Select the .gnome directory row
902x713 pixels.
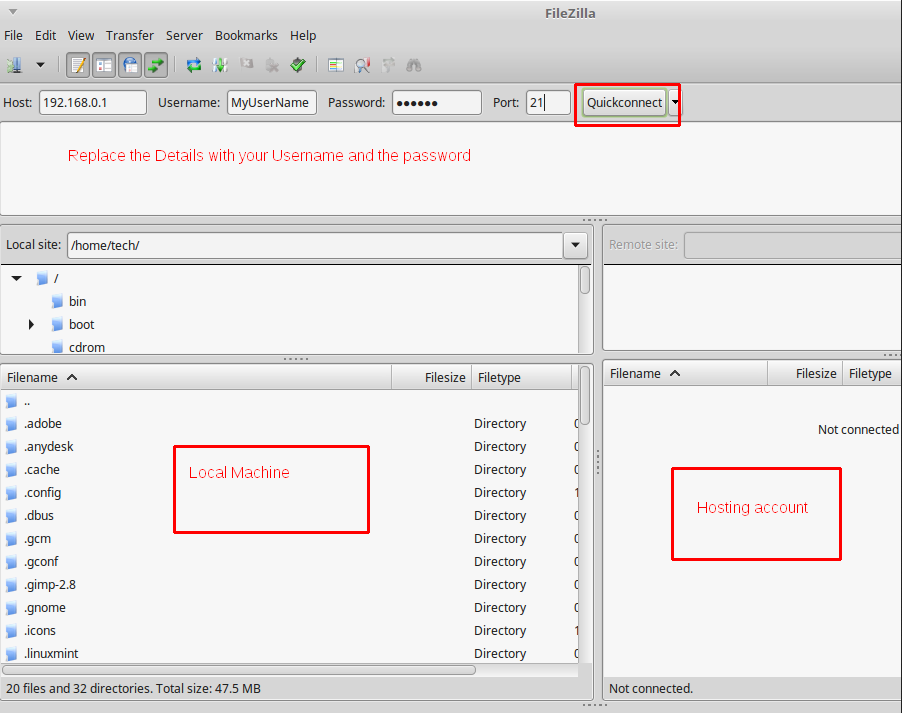pos(289,608)
